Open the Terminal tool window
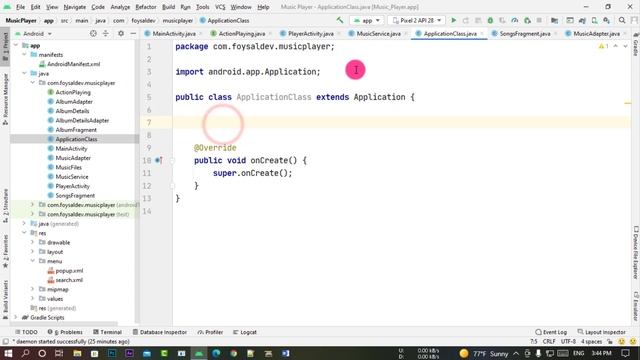This screenshot has width=640, height=360. point(107,332)
